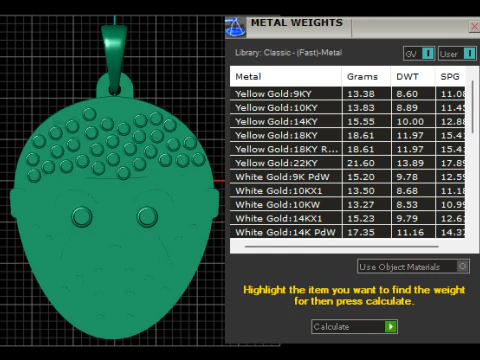
Task: Sort by the Grams column header
Action: [366, 77]
